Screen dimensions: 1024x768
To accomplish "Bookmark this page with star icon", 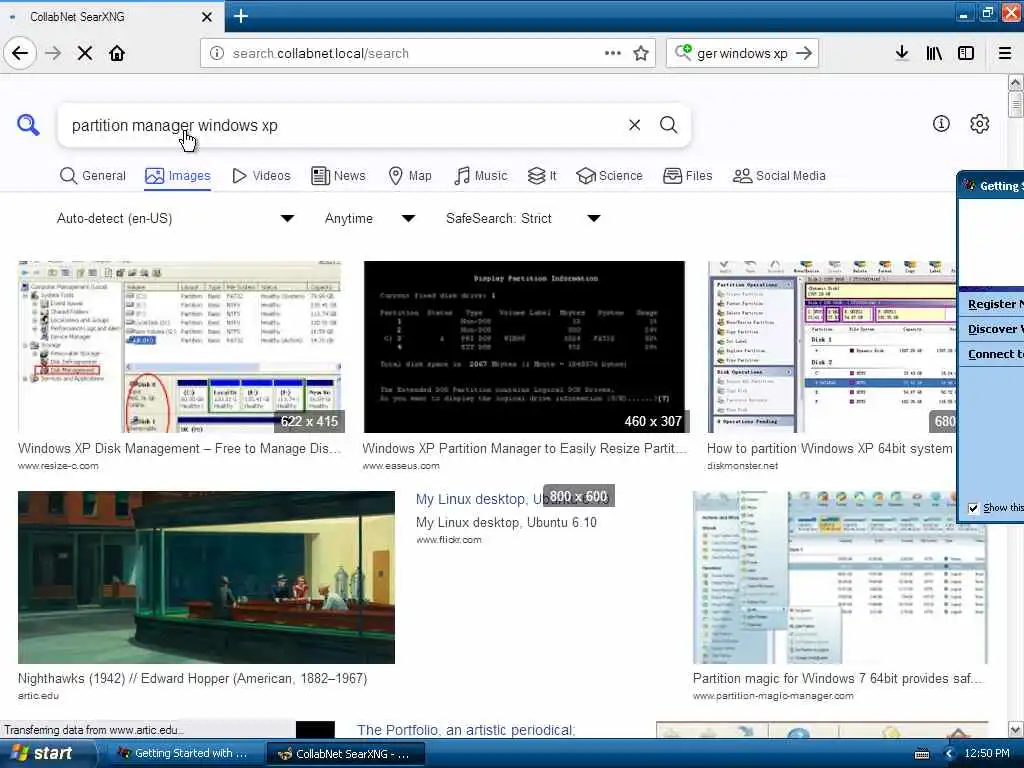I will pos(641,53).
